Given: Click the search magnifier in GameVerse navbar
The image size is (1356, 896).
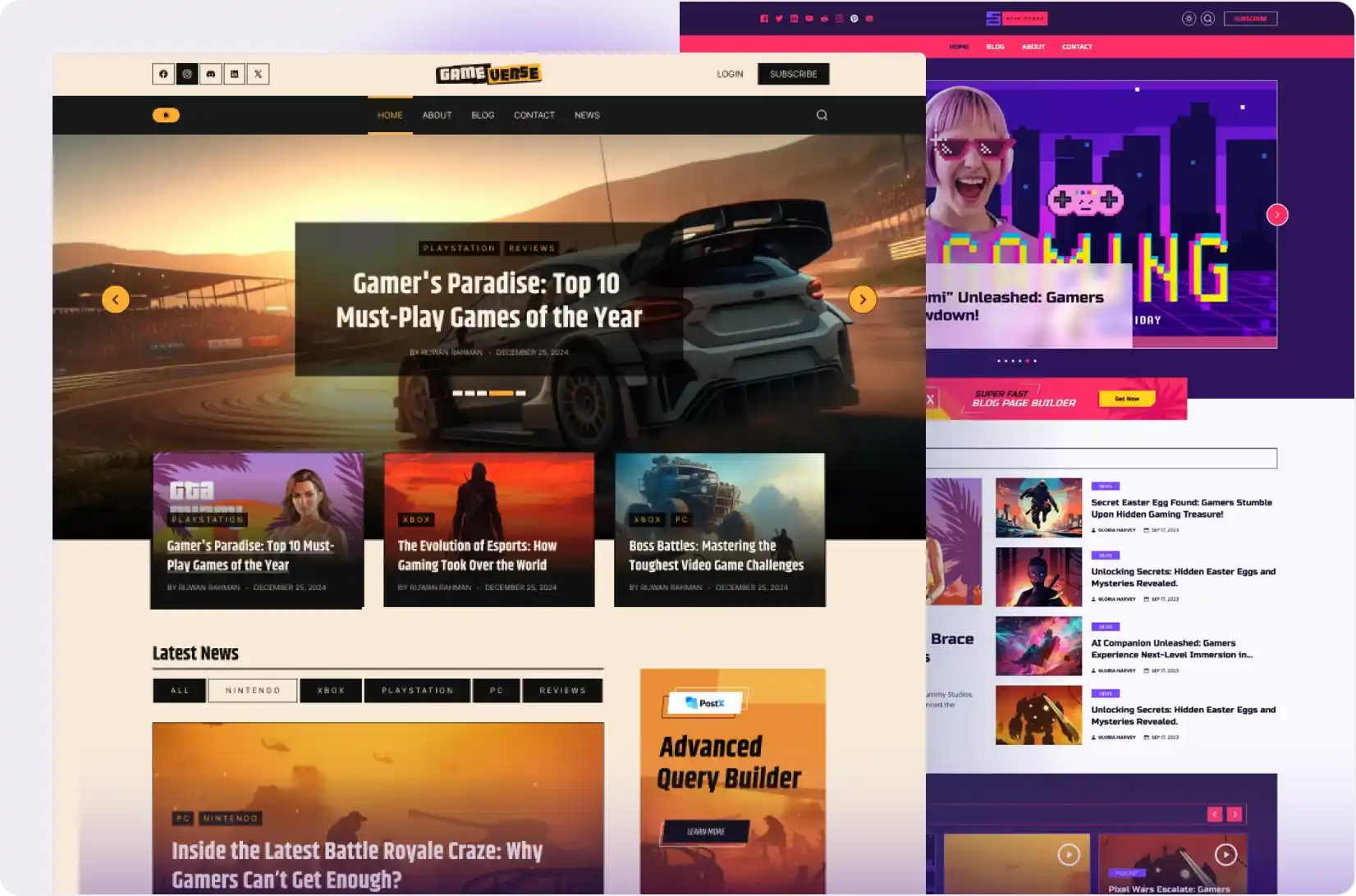Looking at the screenshot, I should (822, 116).
